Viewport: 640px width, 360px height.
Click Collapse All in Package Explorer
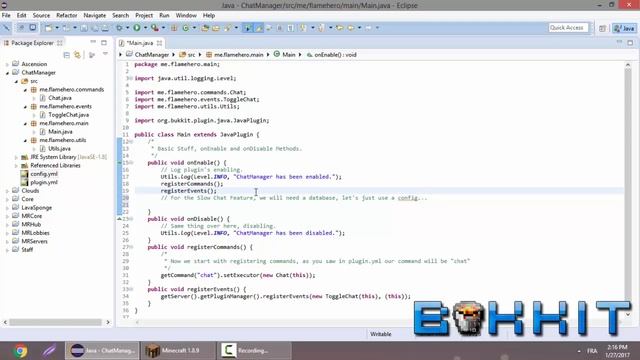tap(67, 55)
